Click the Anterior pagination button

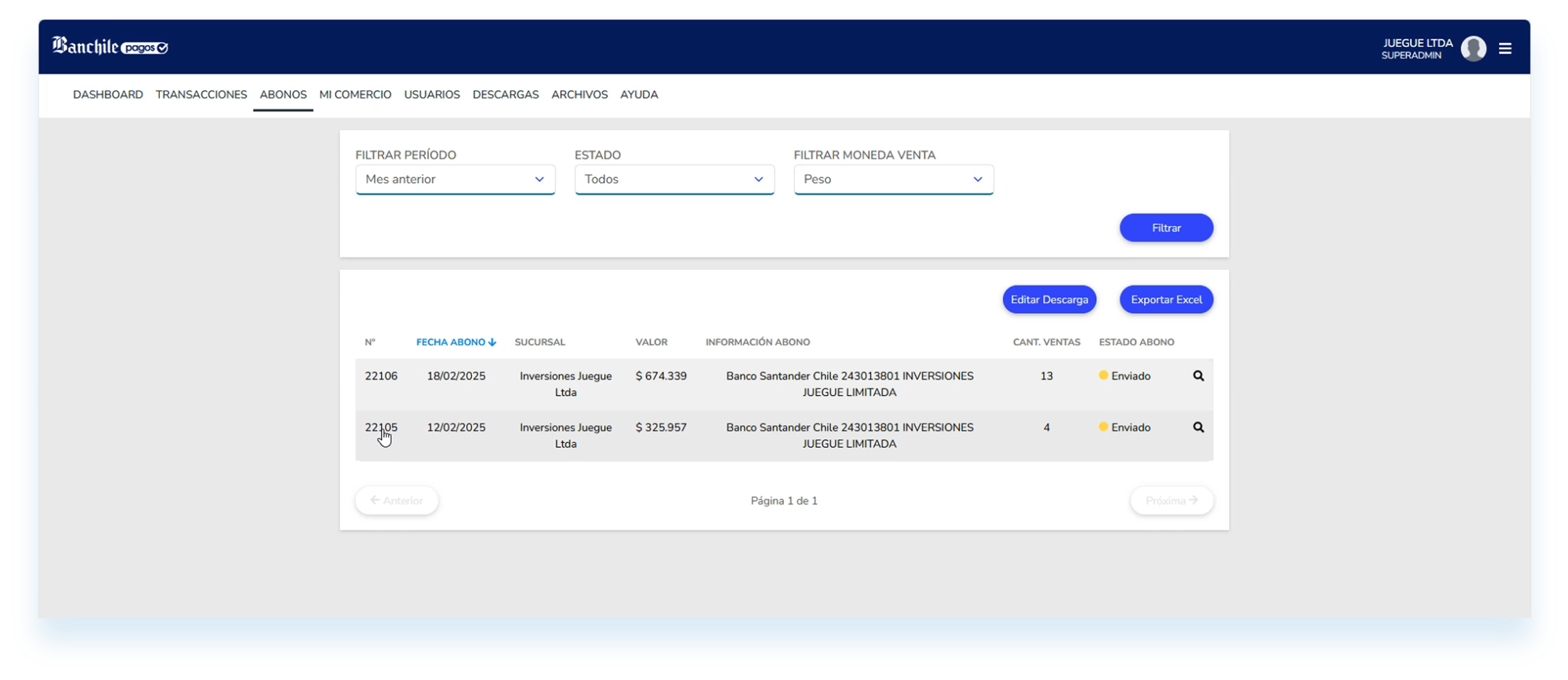tap(396, 500)
